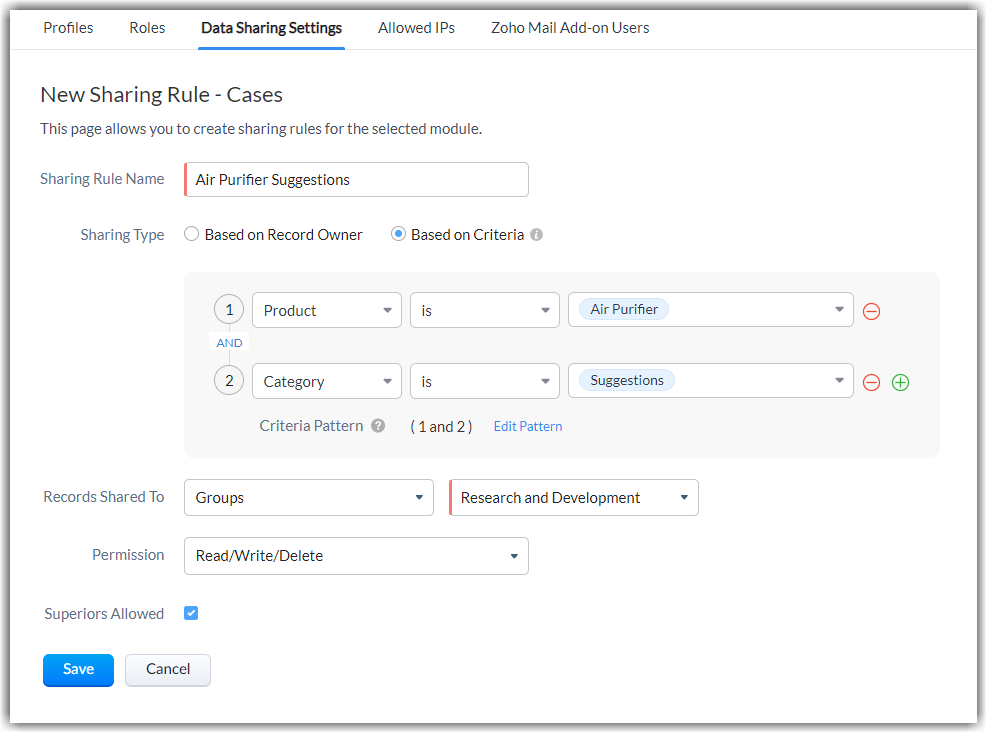This screenshot has height=733, width=987.
Task: Open the Research and Development dropdown
Action: point(574,498)
